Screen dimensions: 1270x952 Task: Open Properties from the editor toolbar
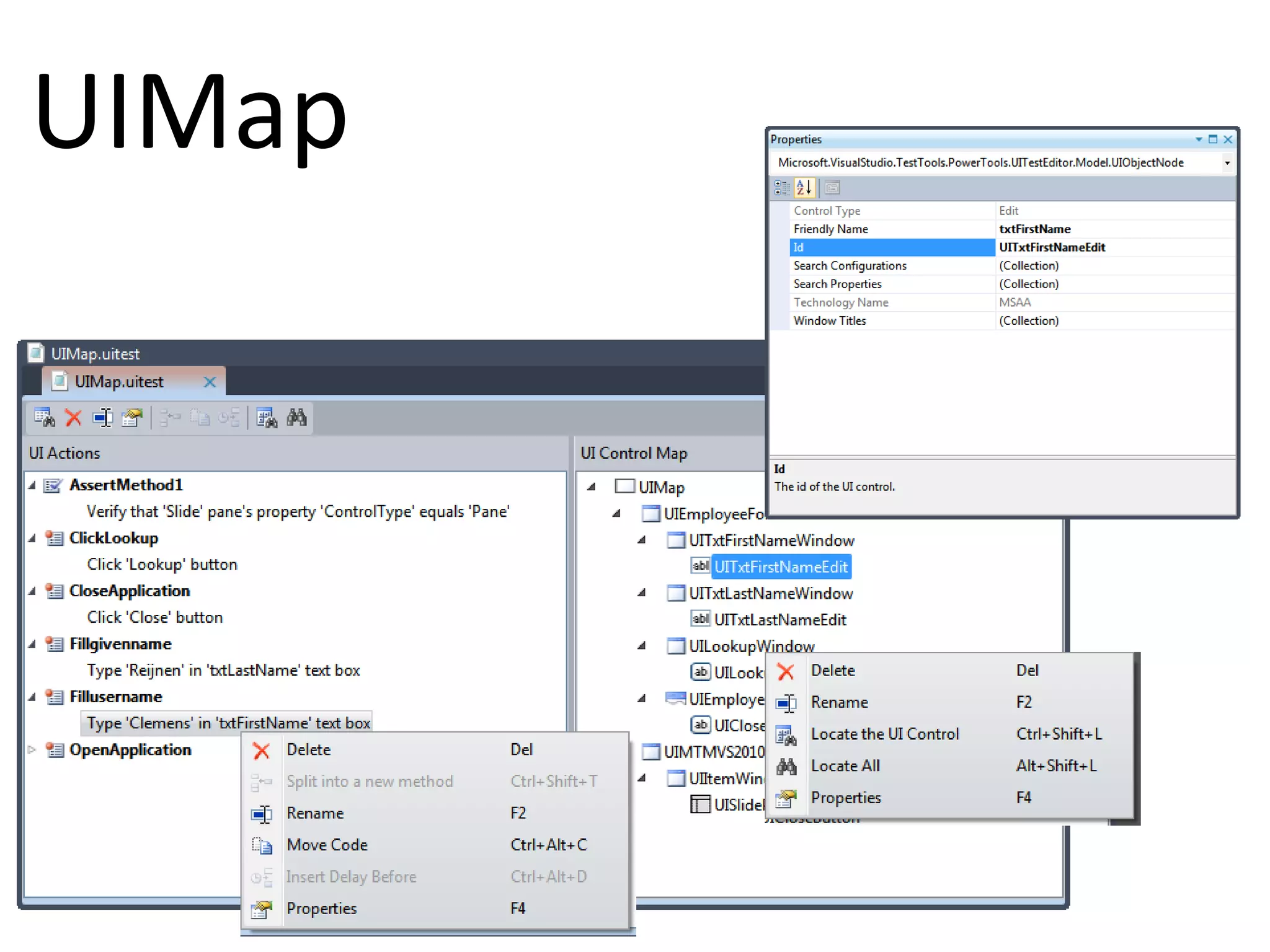tap(132, 418)
